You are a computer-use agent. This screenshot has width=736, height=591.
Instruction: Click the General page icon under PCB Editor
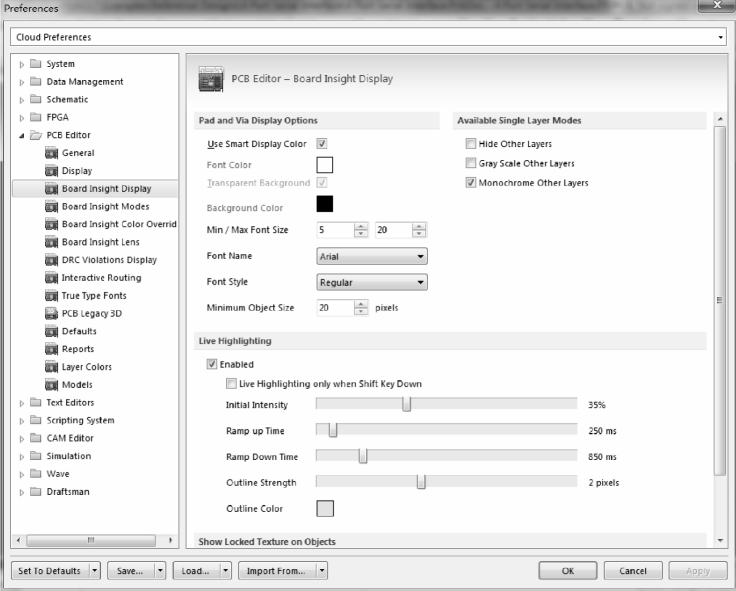pos(51,153)
